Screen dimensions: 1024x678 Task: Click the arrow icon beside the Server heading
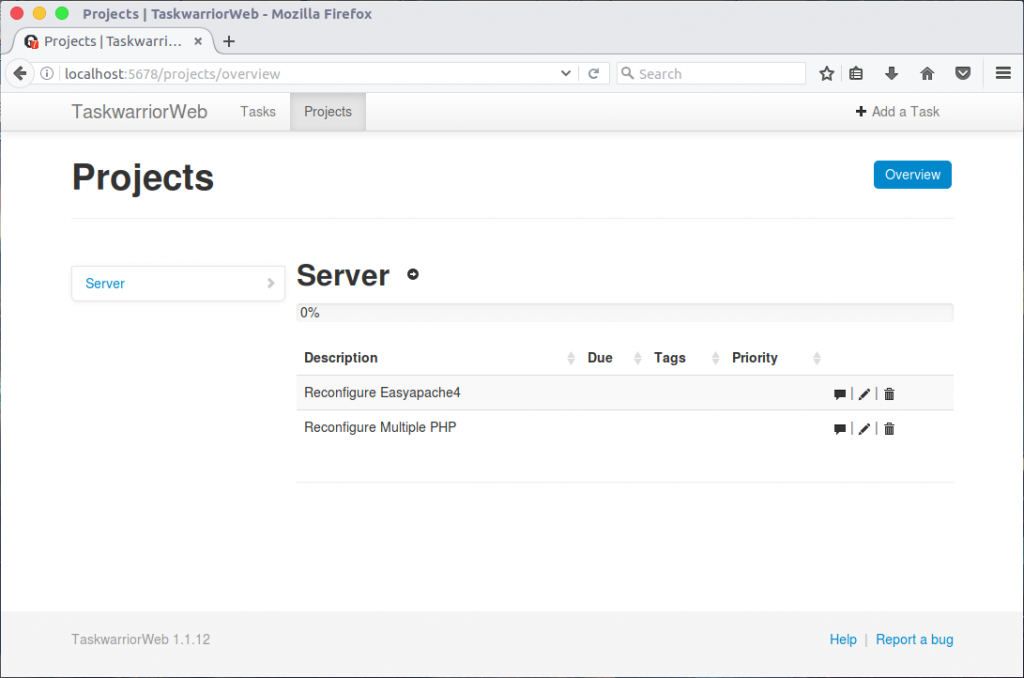[412, 274]
